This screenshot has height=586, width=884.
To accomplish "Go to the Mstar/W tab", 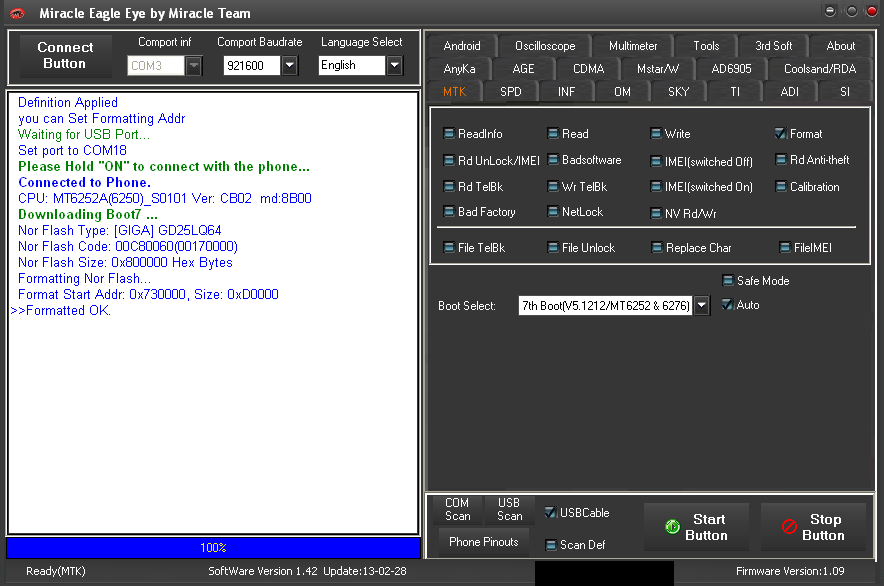I will 658,69.
